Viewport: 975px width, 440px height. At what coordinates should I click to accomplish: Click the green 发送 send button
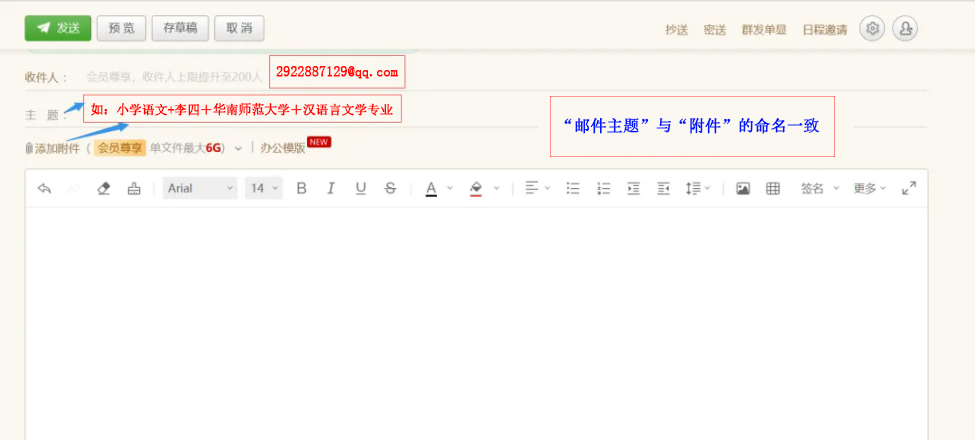click(x=58, y=29)
